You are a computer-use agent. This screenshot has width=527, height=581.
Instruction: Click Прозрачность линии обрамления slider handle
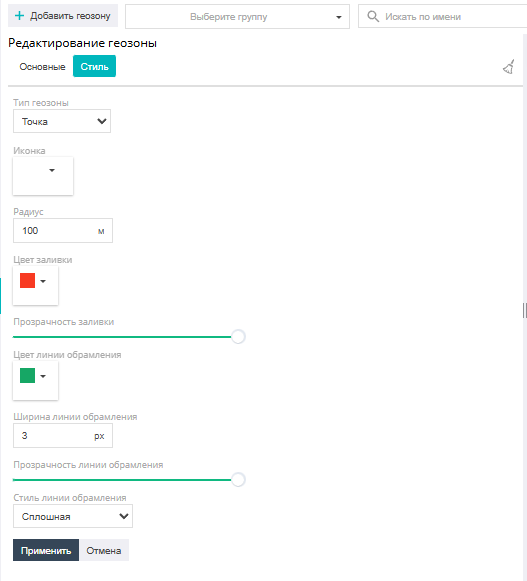click(238, 479)
